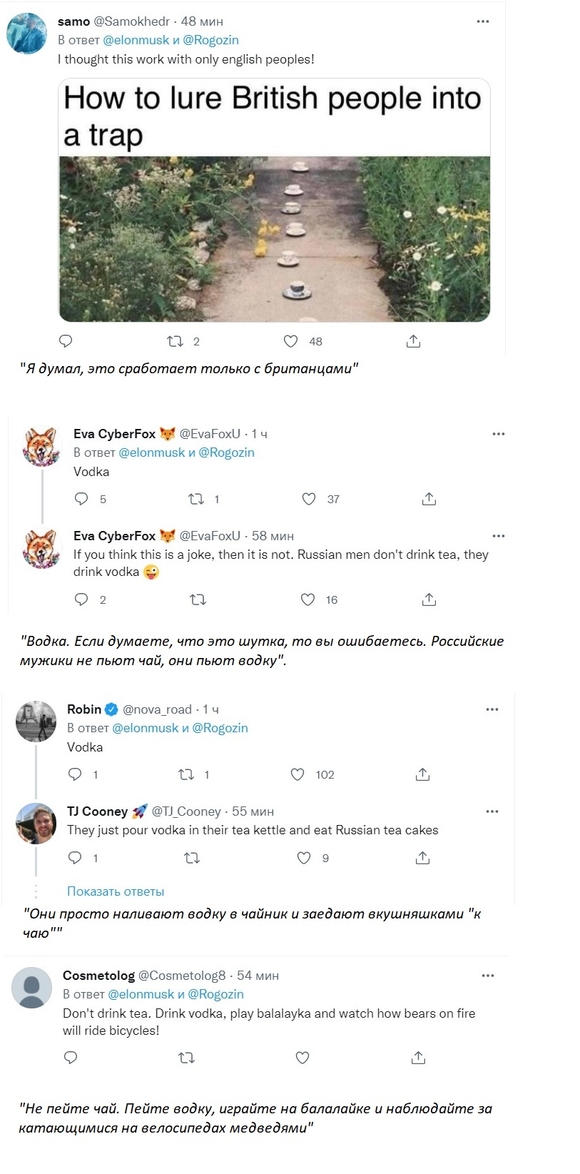The width and height of the screenshot is (580, 1174).
Task: Open three-dot menu on TJ Cooney's tweet
Action: point(493,812)
